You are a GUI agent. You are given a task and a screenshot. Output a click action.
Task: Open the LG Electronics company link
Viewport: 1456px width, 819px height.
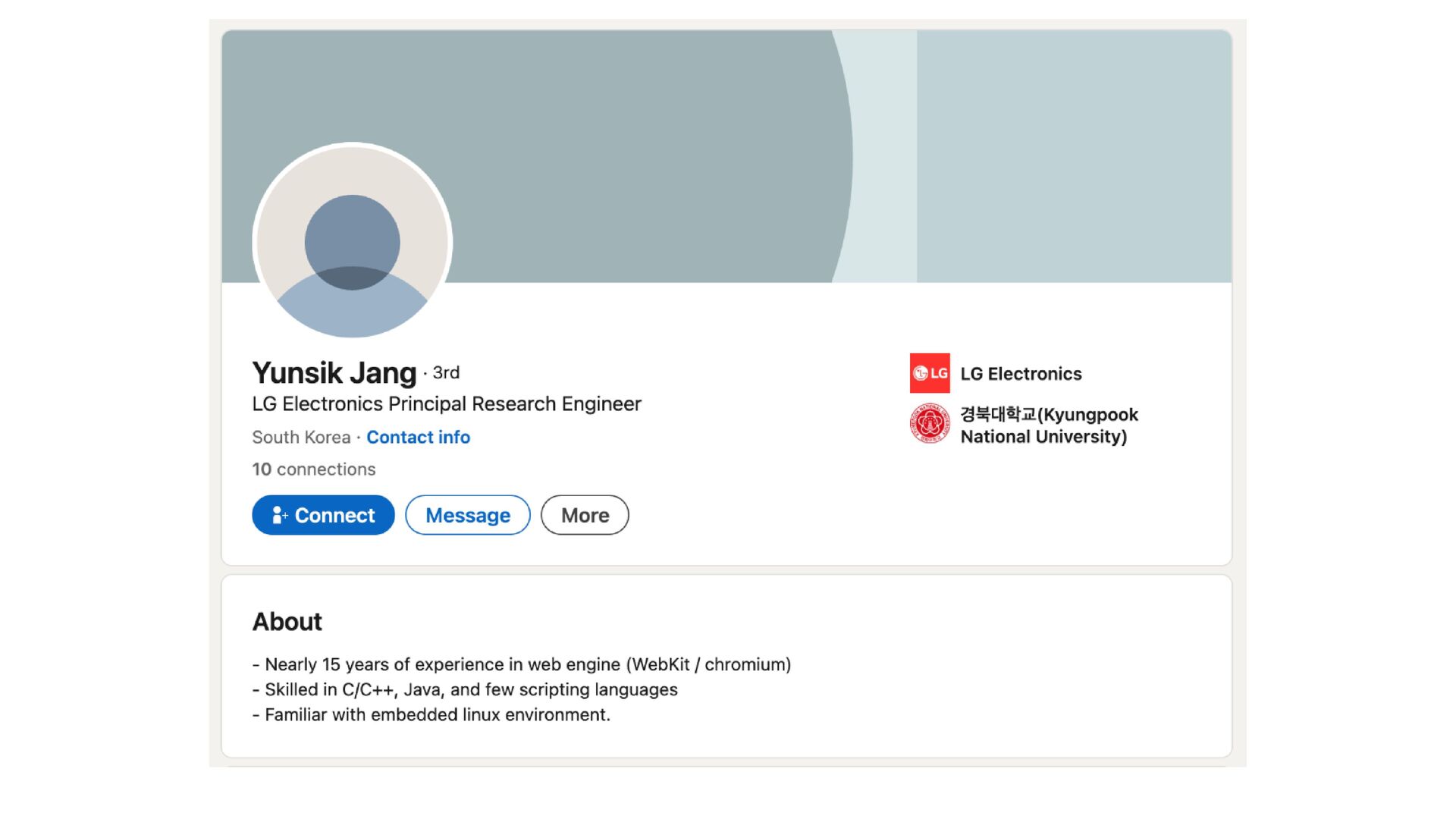pos(1021,374)
